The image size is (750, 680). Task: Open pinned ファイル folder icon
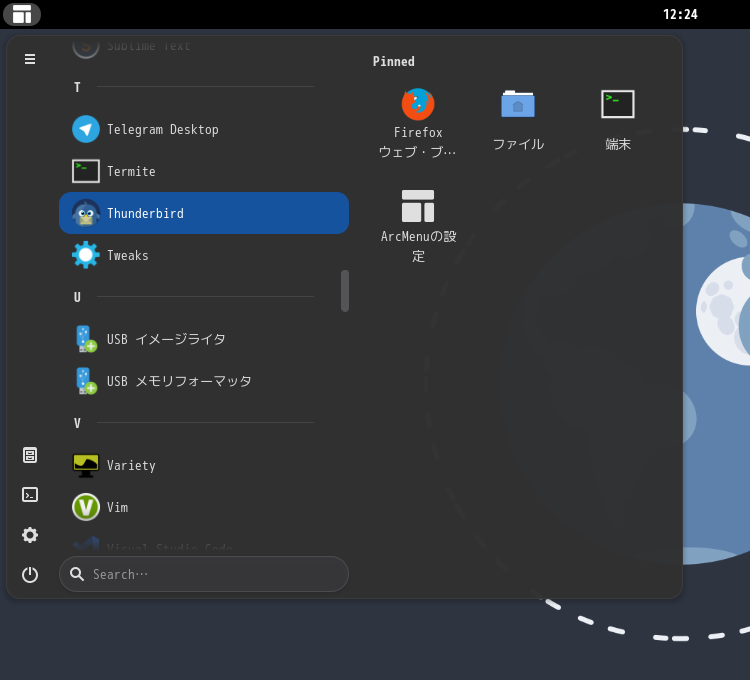pos(518,104)
